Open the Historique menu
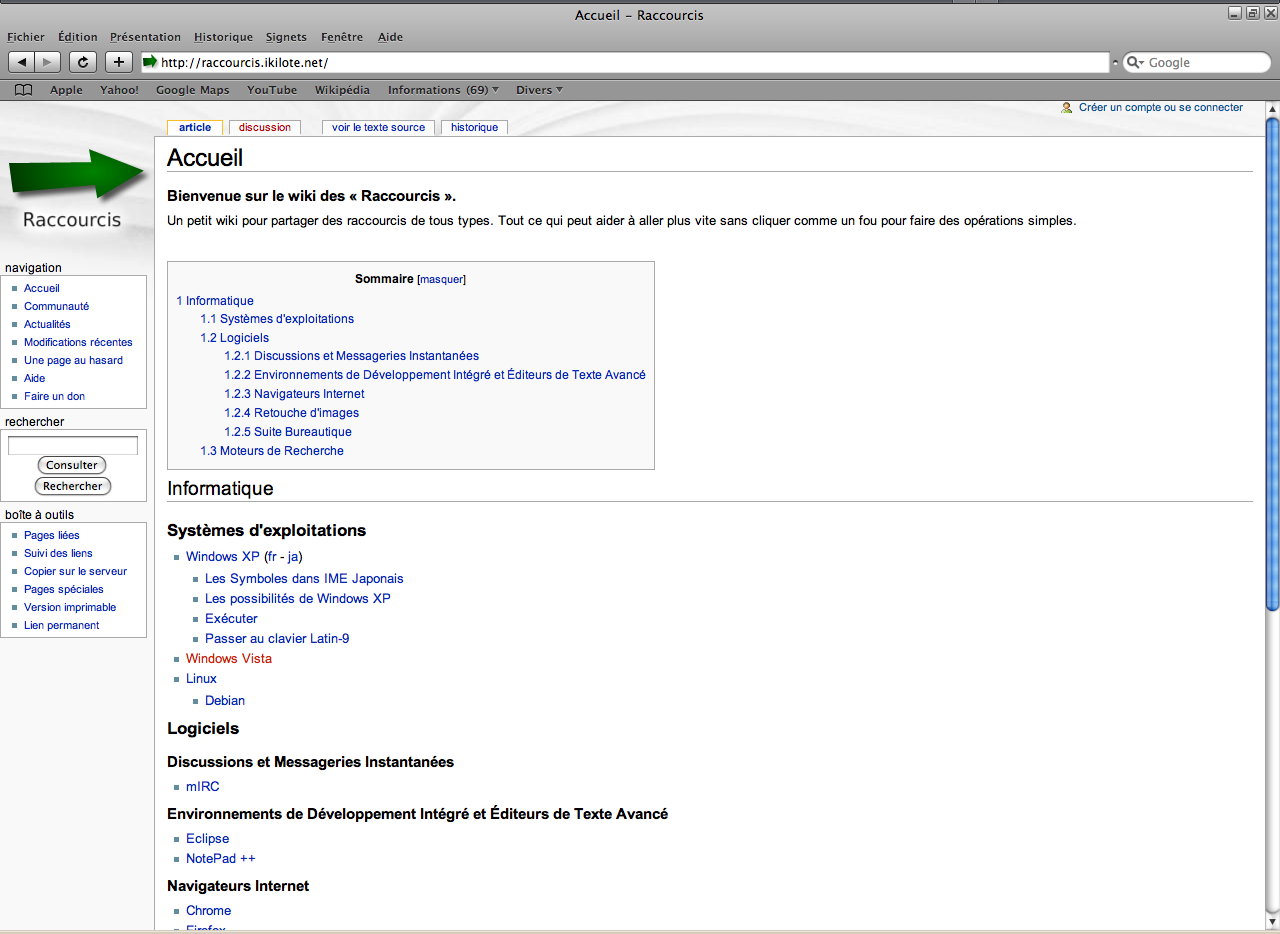Screen dimensions: 1280x934 point(223,37)
